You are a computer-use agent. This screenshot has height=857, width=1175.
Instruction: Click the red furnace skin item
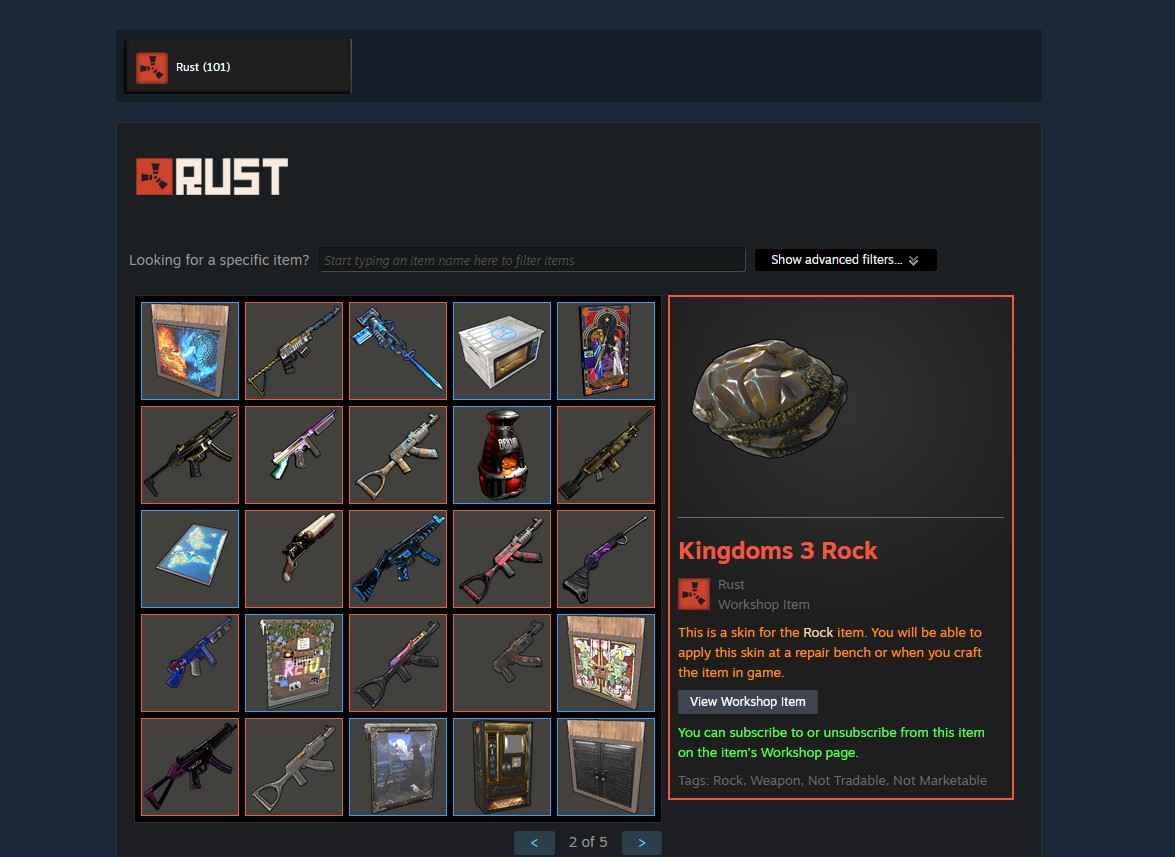point(502,455)
